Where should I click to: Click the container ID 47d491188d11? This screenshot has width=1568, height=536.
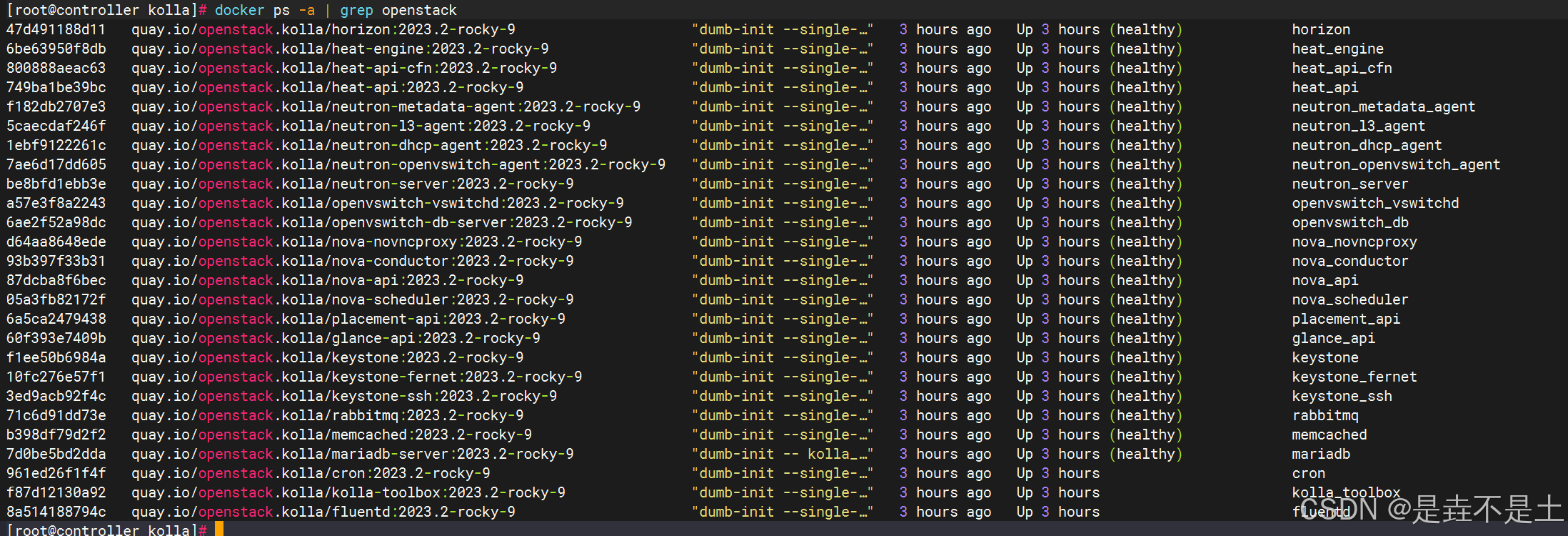point(56,29)
